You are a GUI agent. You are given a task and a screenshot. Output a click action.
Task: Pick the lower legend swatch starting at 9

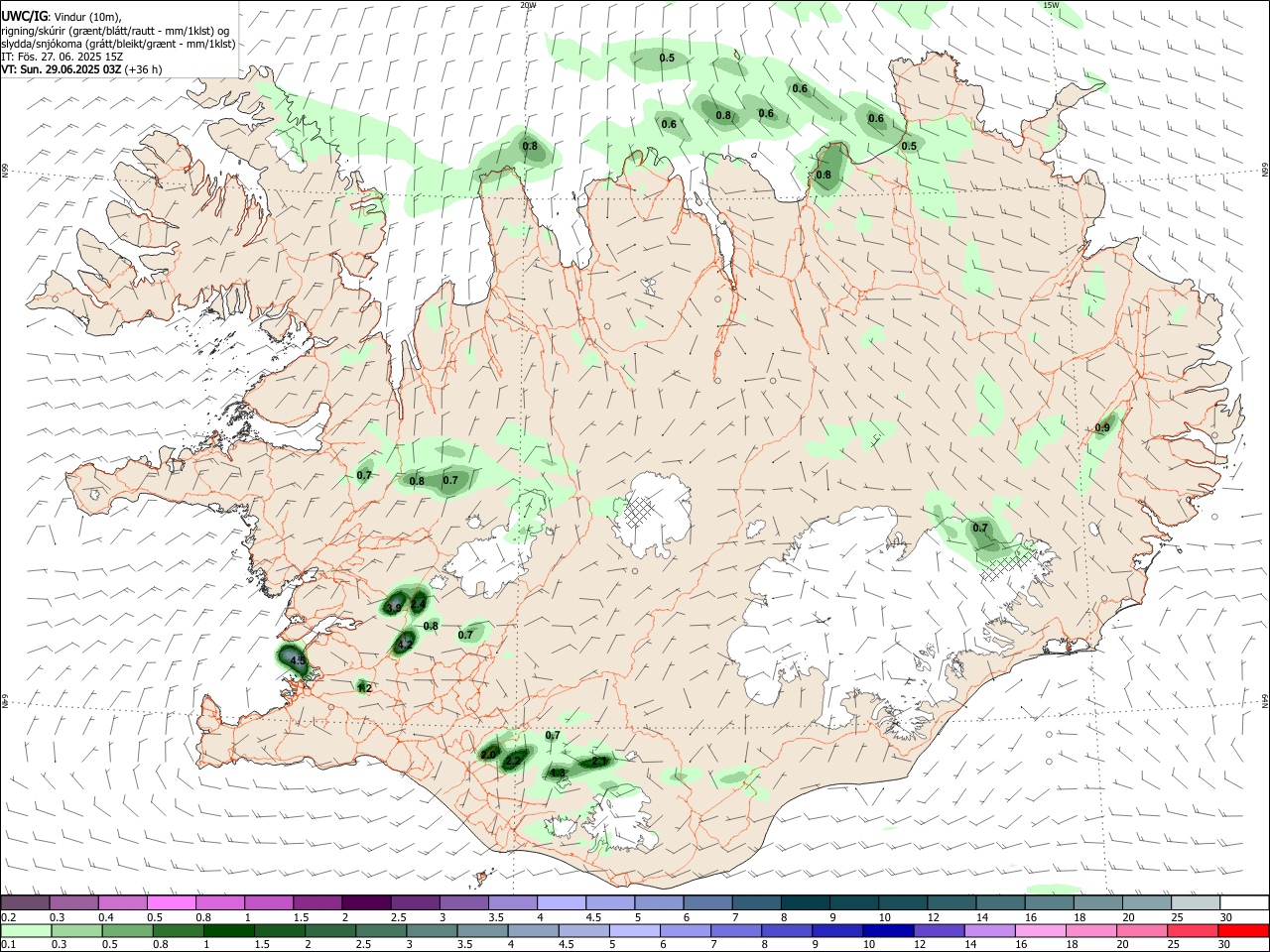point(838,931)
